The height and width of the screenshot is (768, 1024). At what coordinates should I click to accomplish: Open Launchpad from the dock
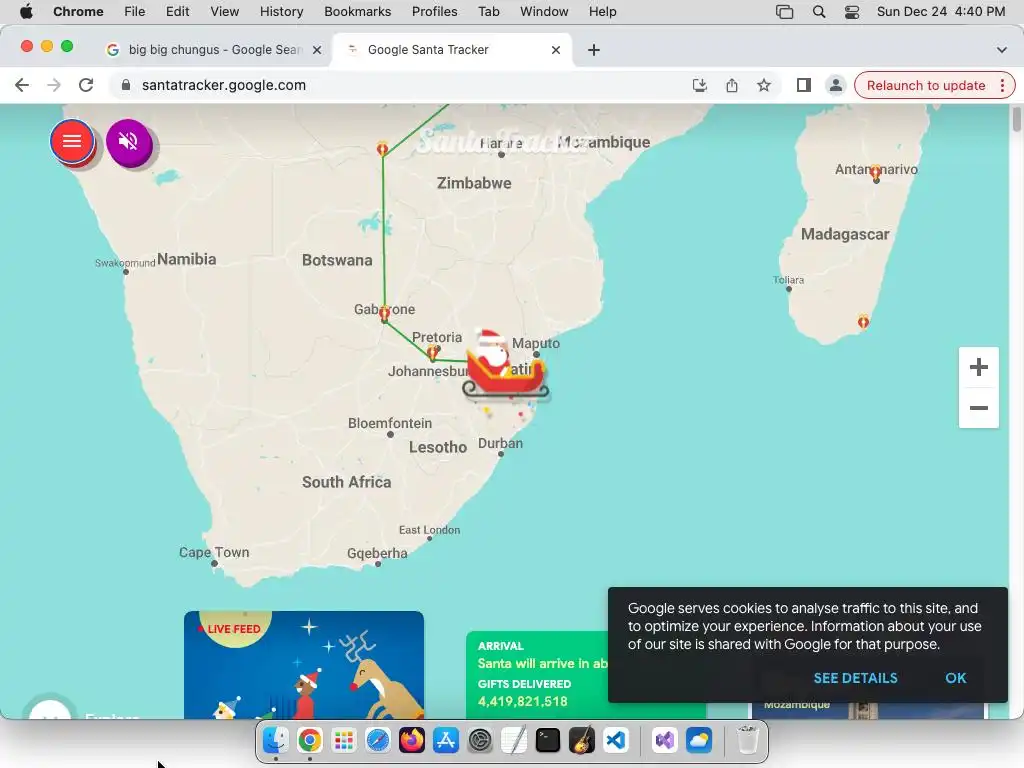[344, 740]
